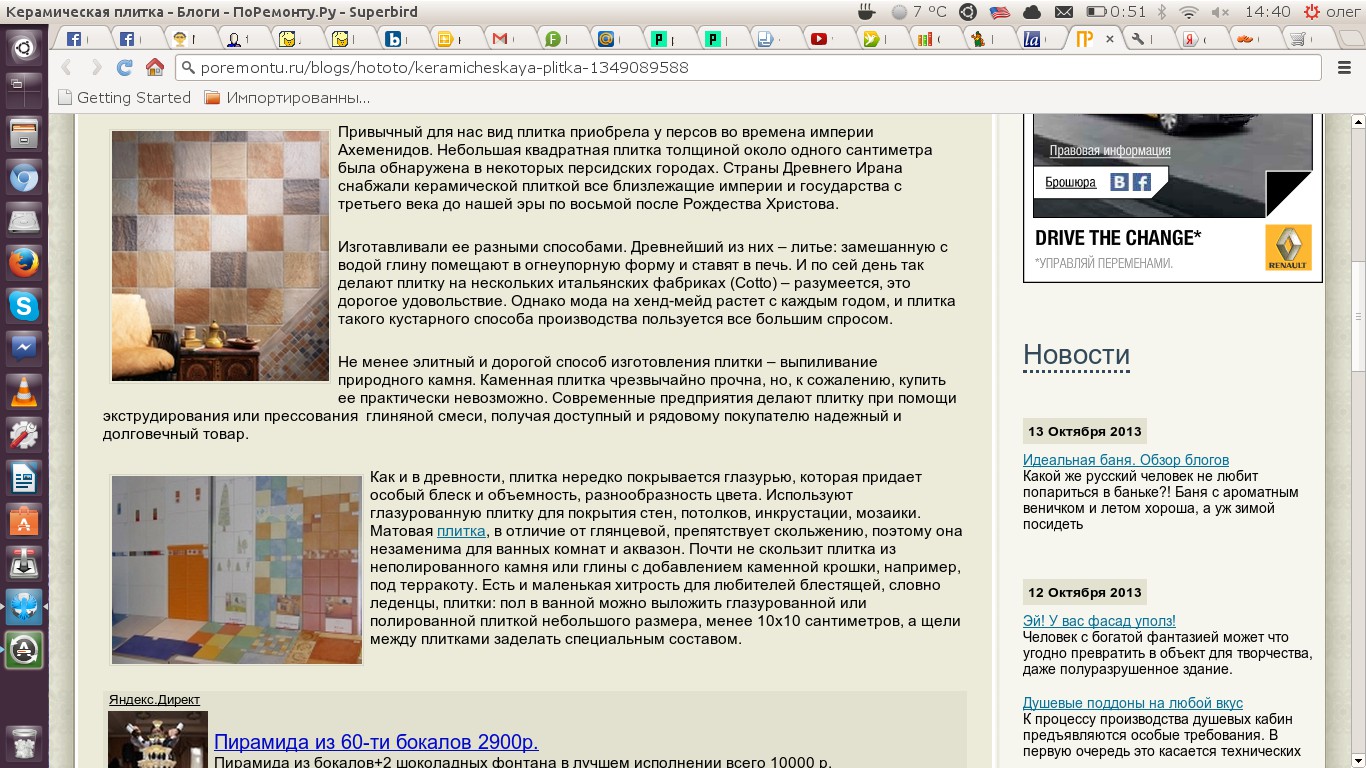This screenshot has height=768, width=1366.
Task: Open System Settings from launcher
Action: pyautogui.click(x=24, y=435)
